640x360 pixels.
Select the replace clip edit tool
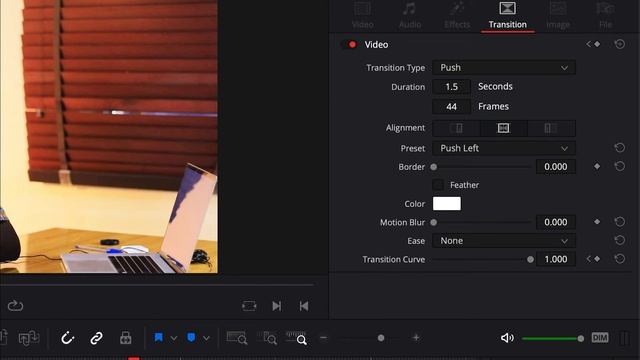click(29, 338)
